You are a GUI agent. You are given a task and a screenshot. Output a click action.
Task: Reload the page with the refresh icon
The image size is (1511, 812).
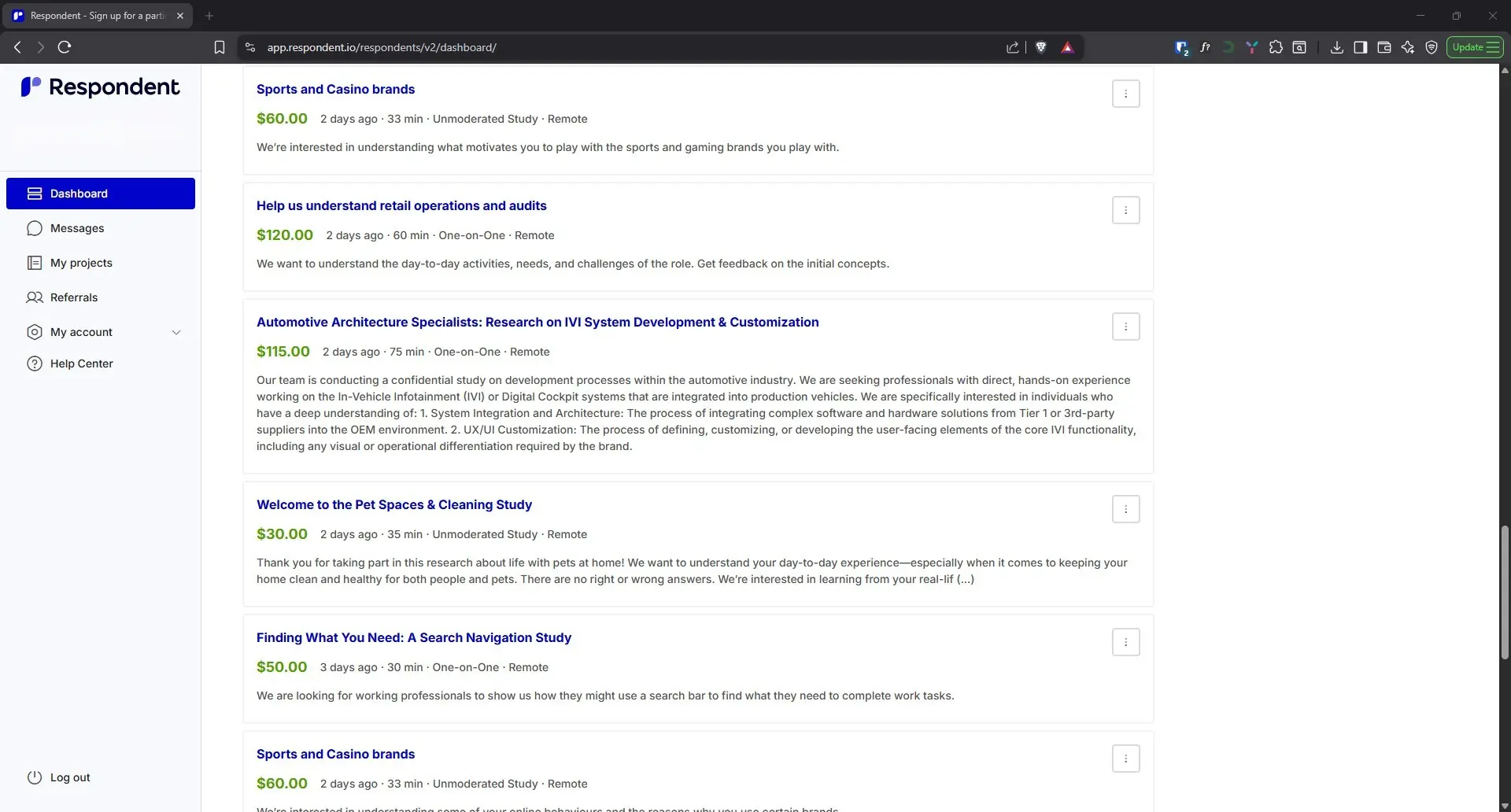65,47
